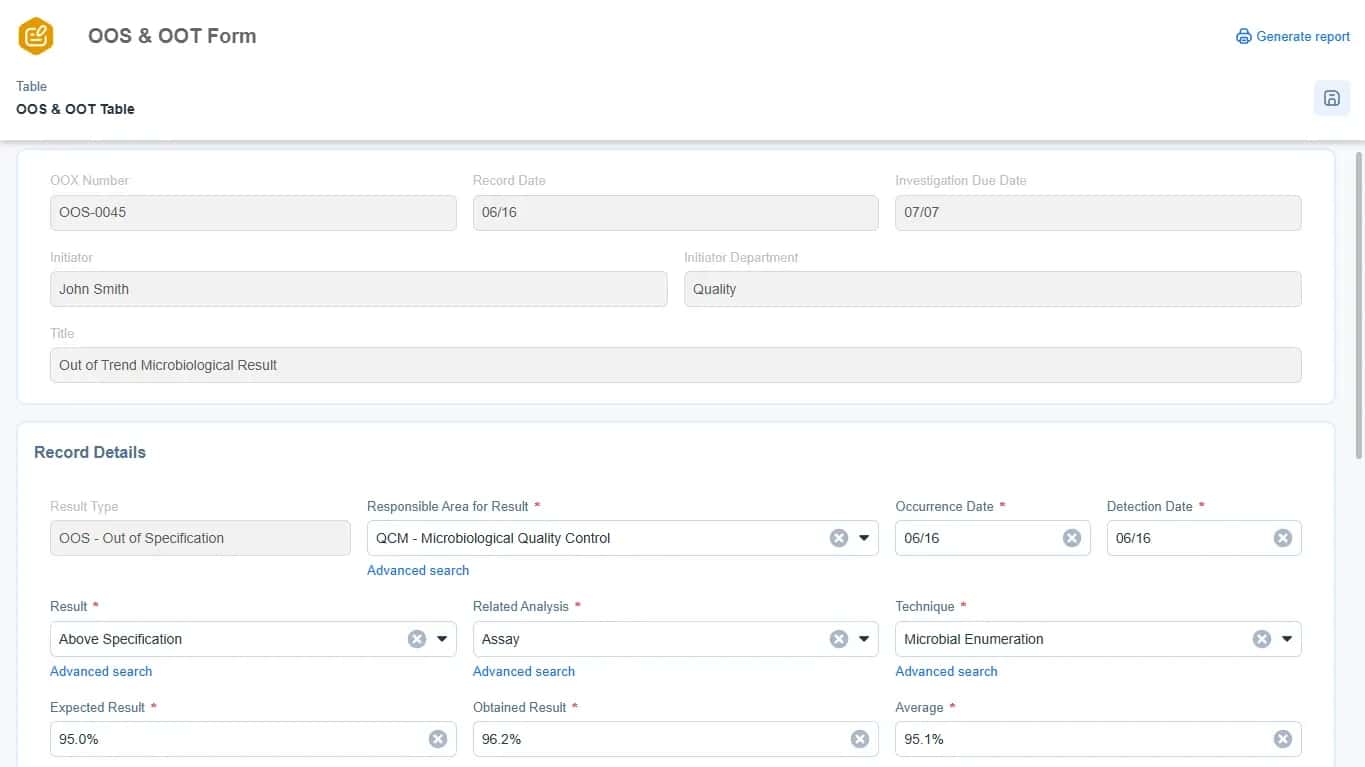Clear the Detection Date value
This screenshot has height=767, width=1365.
click(x=1282, y=538)
